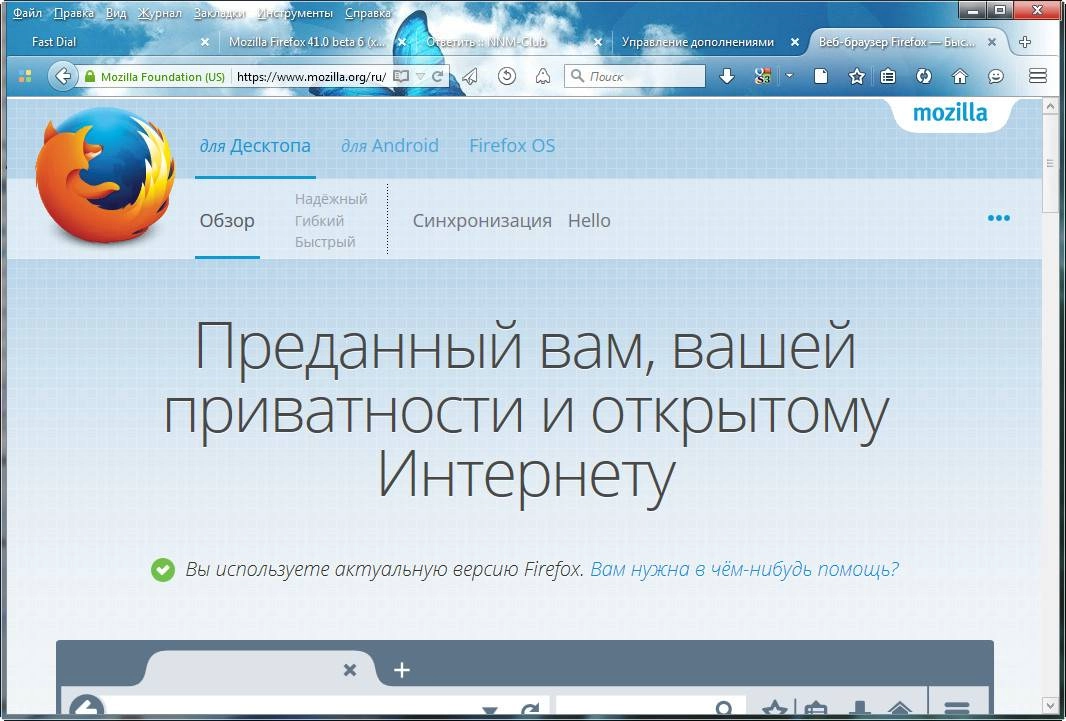
Task: Open the Firefox OS link
Action: tap(512, 145)
